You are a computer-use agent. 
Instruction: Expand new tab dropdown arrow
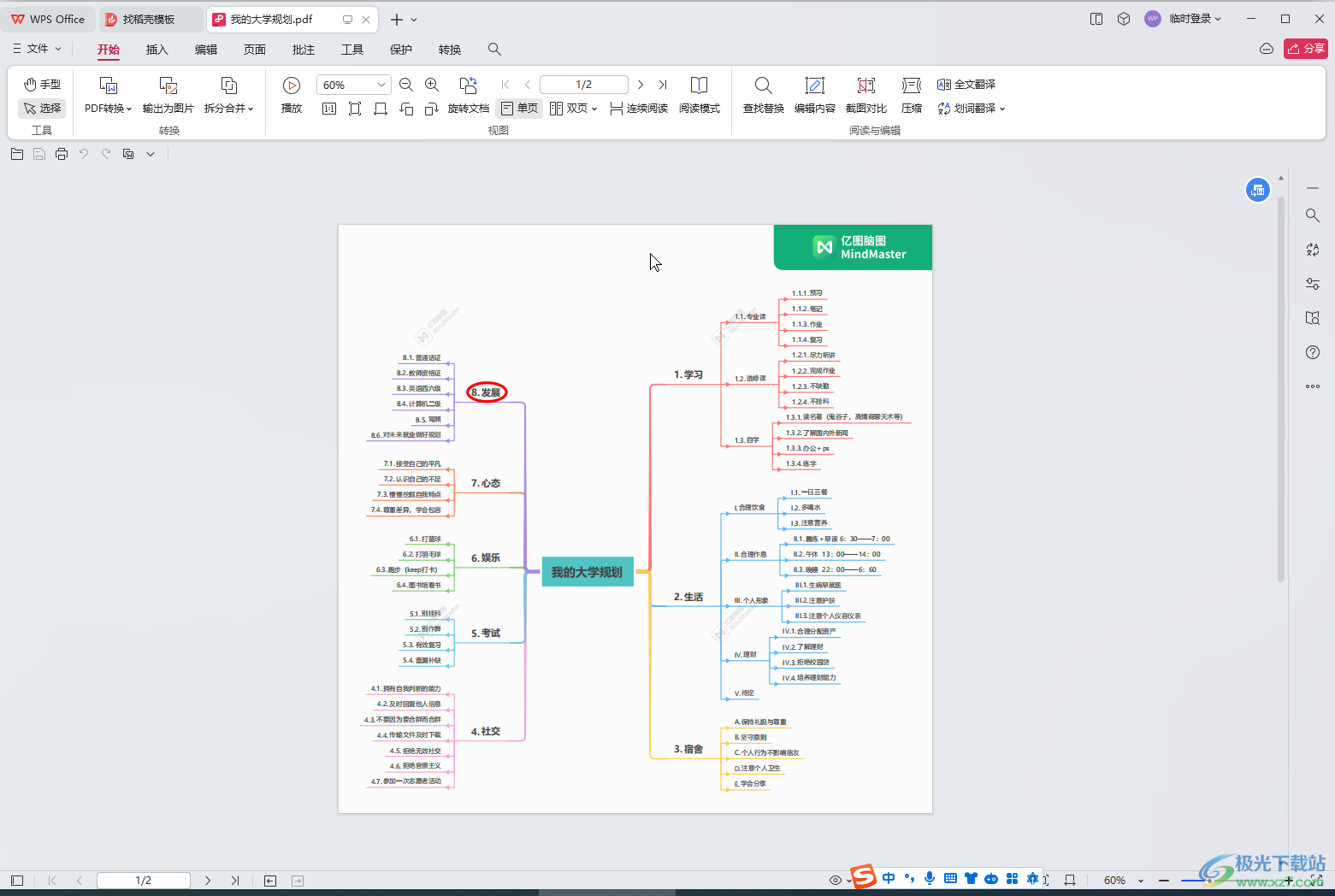tap(415, 20)
